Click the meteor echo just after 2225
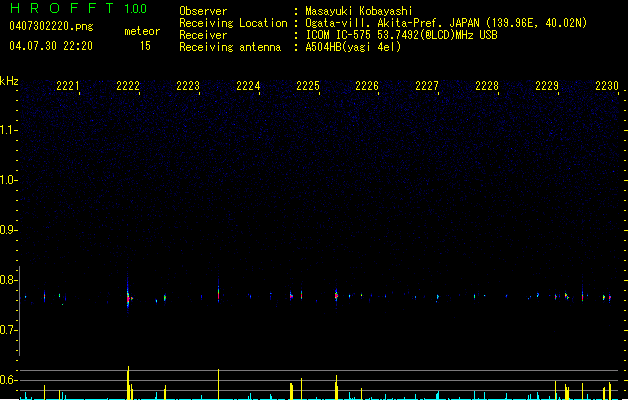The image size is (629, 400). (336, 295)
